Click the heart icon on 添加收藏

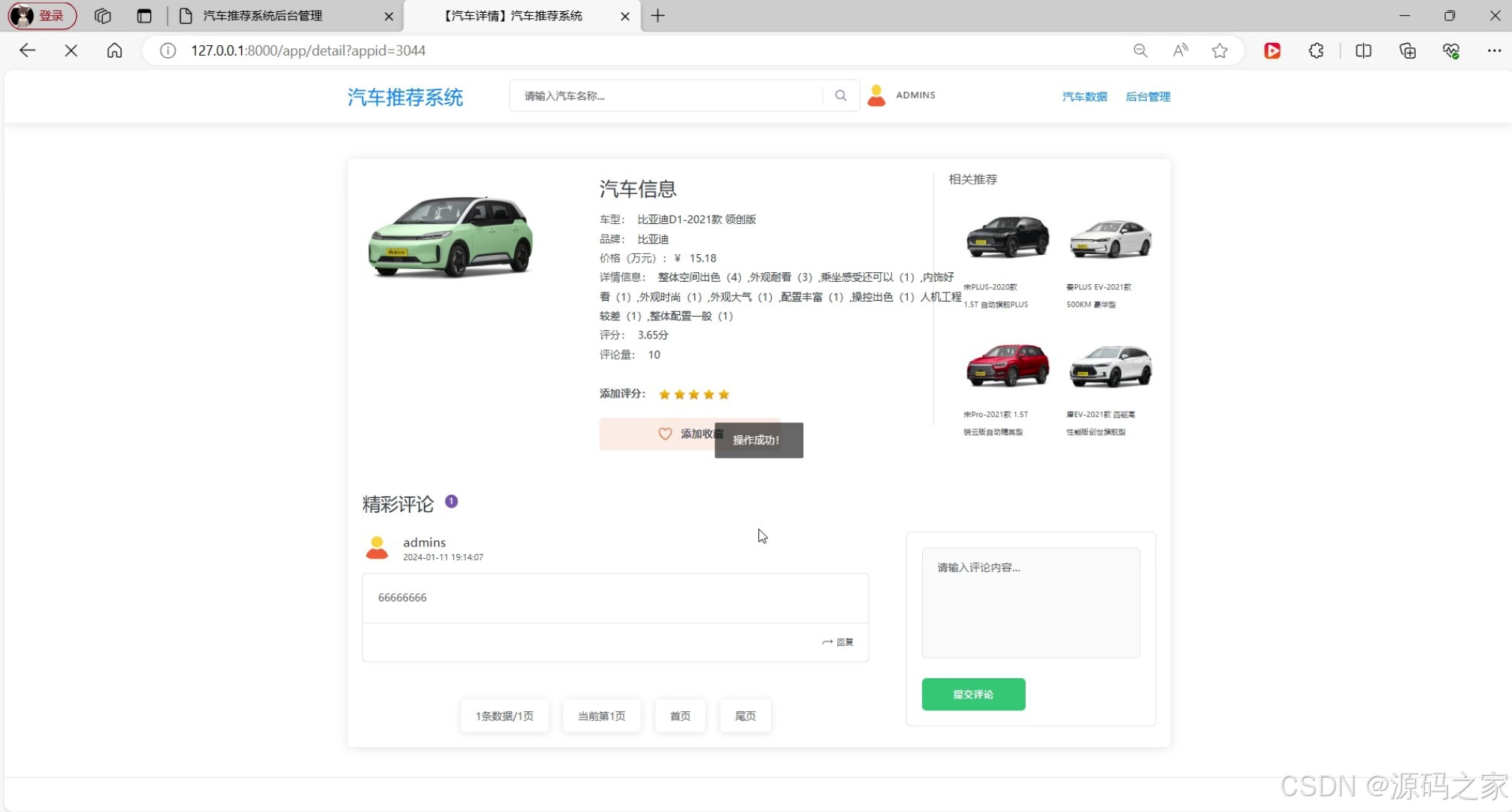664,434
